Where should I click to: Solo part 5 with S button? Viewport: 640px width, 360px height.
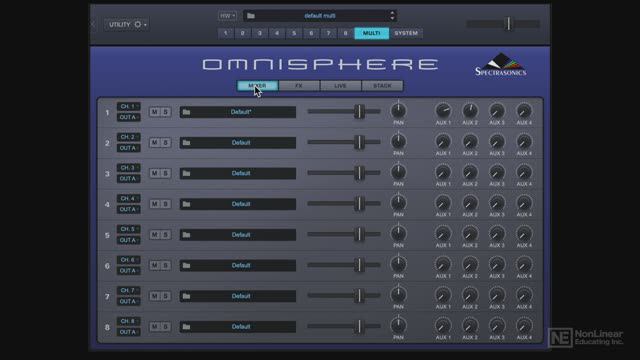pos(166,235)
